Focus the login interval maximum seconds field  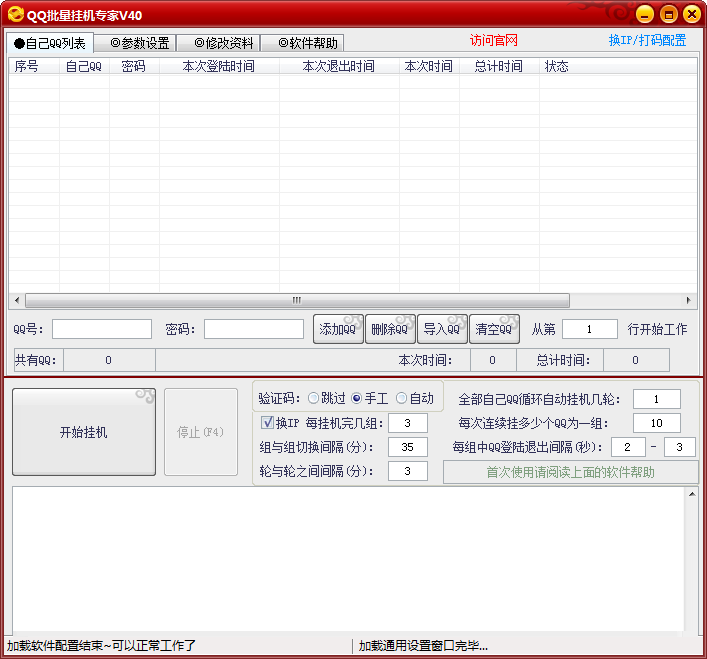pos(679,447)
